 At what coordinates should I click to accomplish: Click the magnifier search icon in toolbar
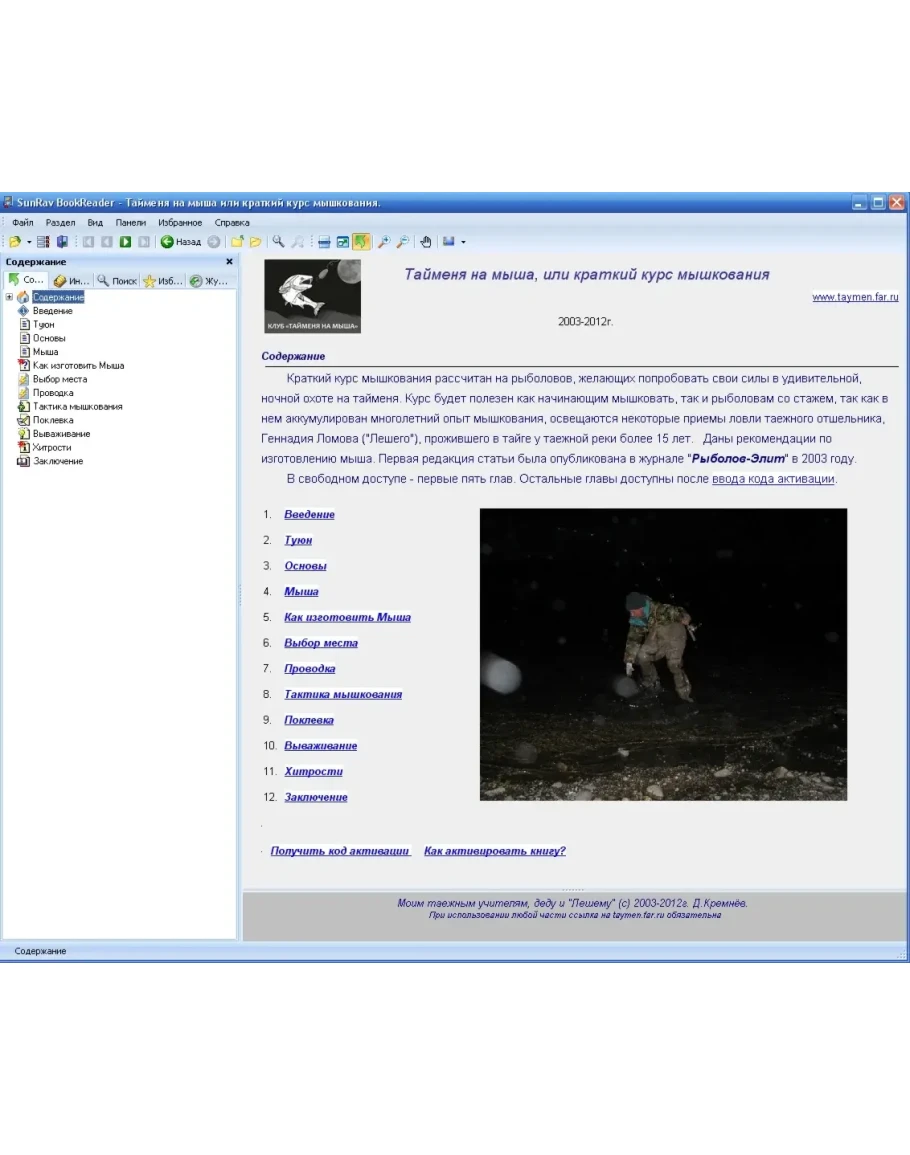(x=279, y=242)
